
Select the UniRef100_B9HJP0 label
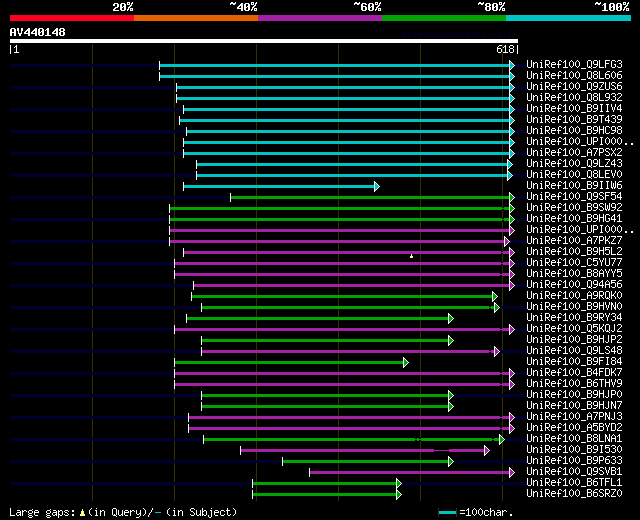(574, 395)
